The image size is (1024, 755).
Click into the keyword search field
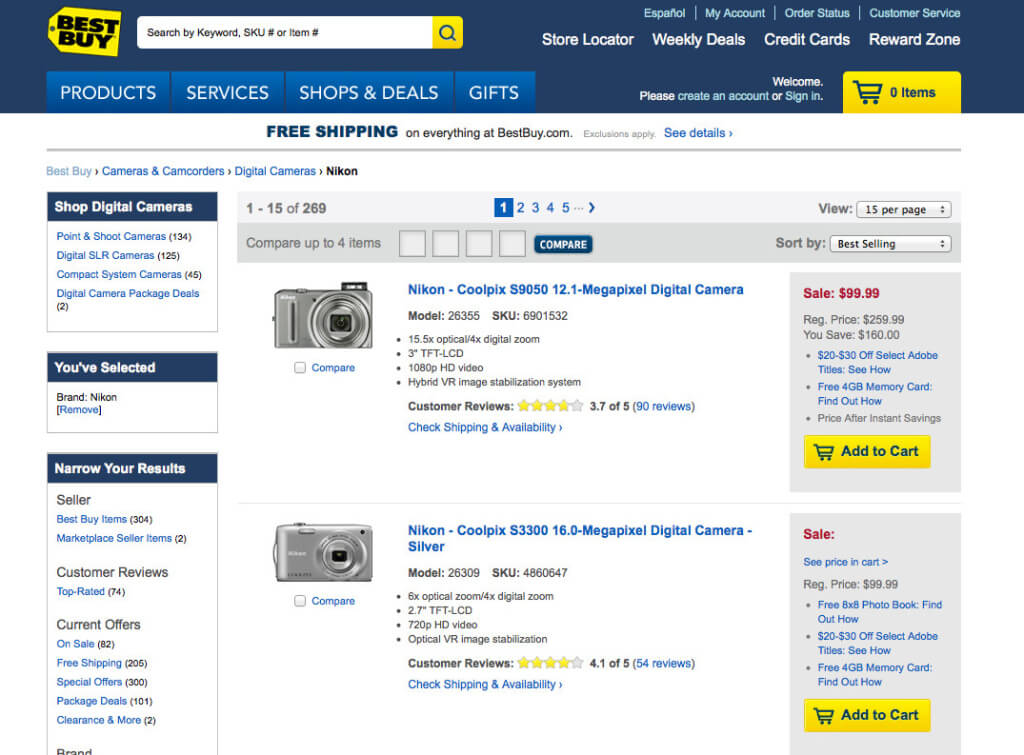coord(285,33)
